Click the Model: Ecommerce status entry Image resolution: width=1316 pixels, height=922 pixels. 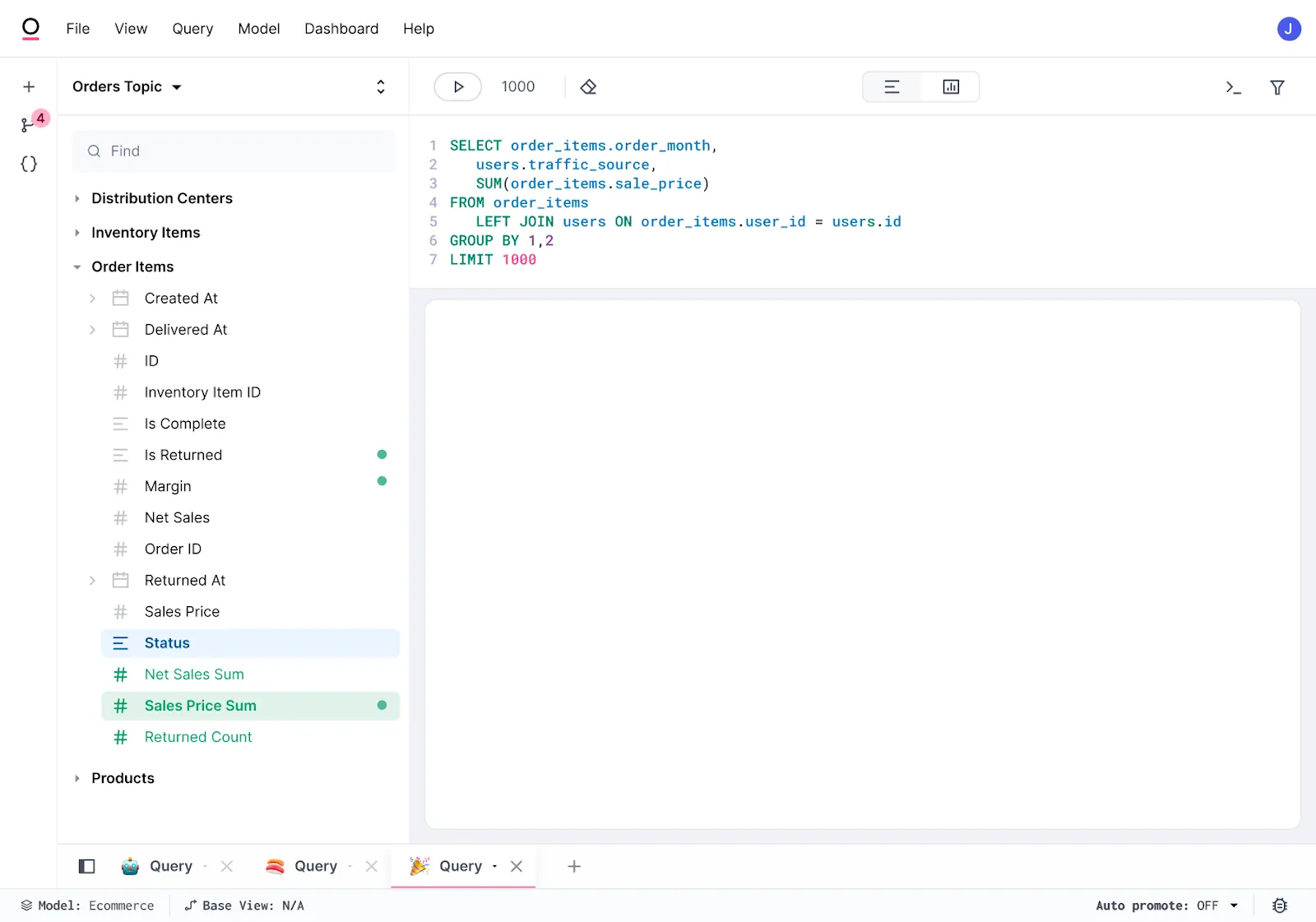88,906
